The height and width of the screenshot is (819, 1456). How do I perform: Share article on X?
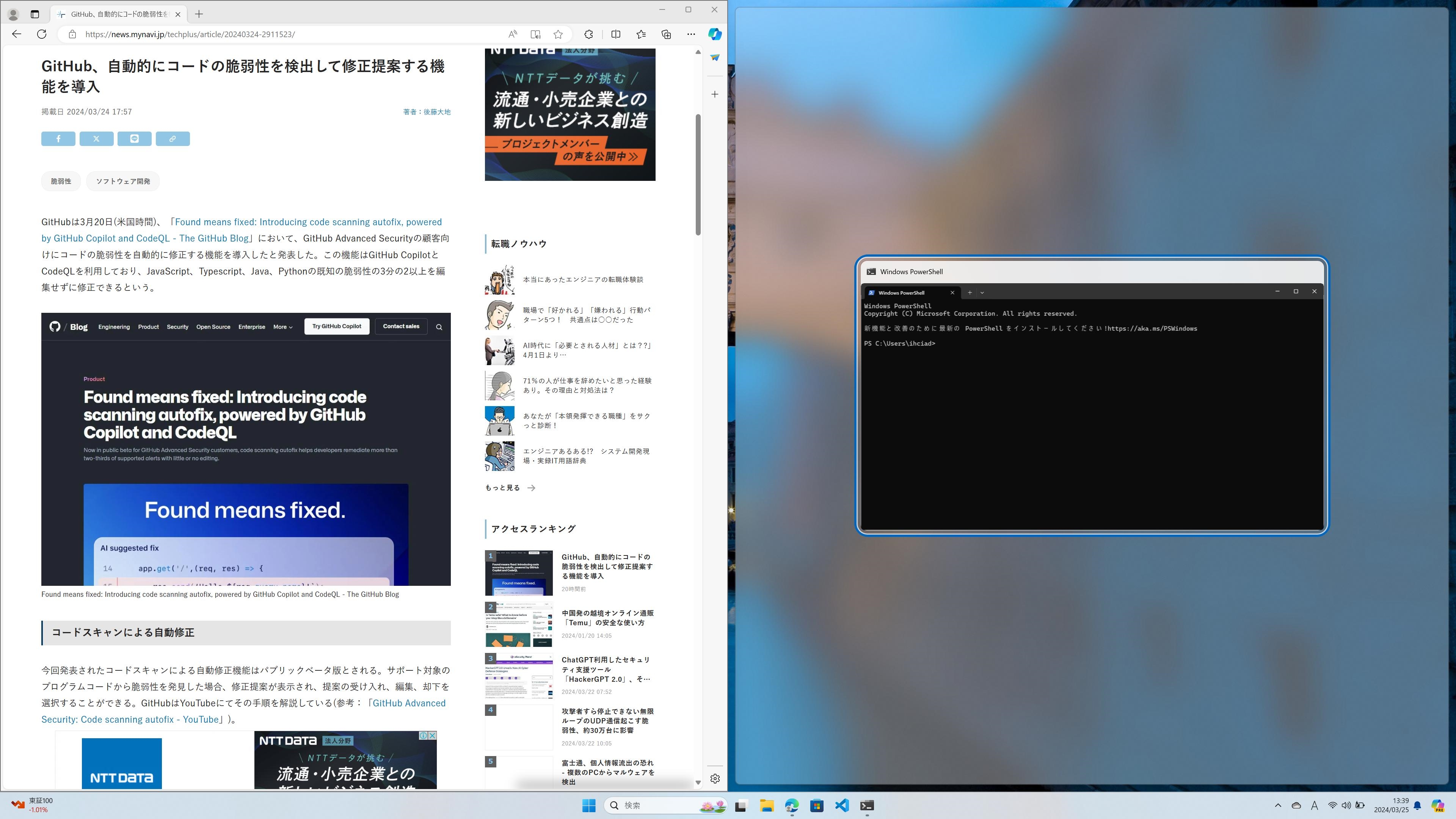point(96,138)
